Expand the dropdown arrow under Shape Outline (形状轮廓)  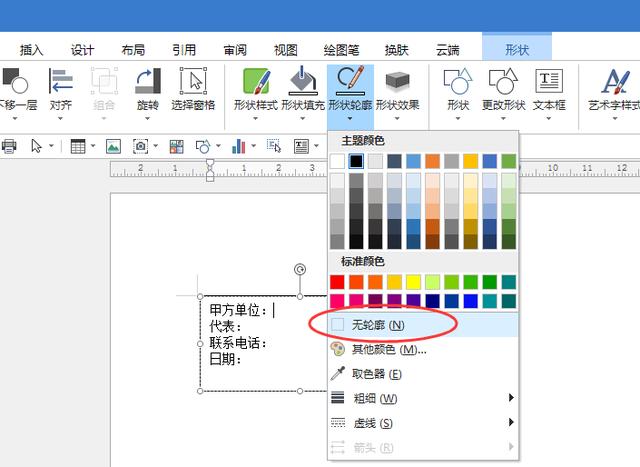coord(350,119)
